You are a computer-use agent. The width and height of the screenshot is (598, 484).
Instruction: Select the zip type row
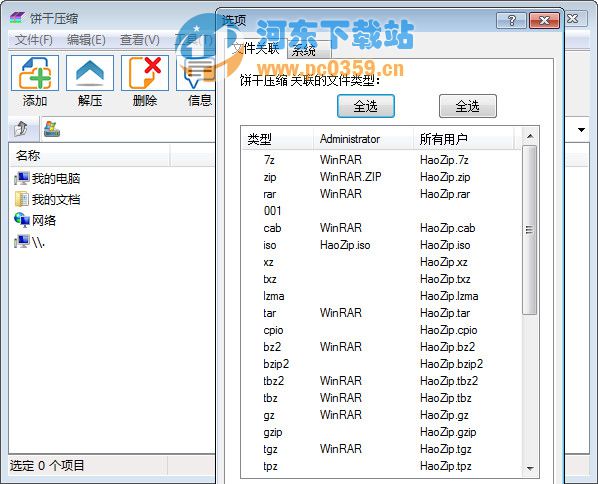click(381, 177)
